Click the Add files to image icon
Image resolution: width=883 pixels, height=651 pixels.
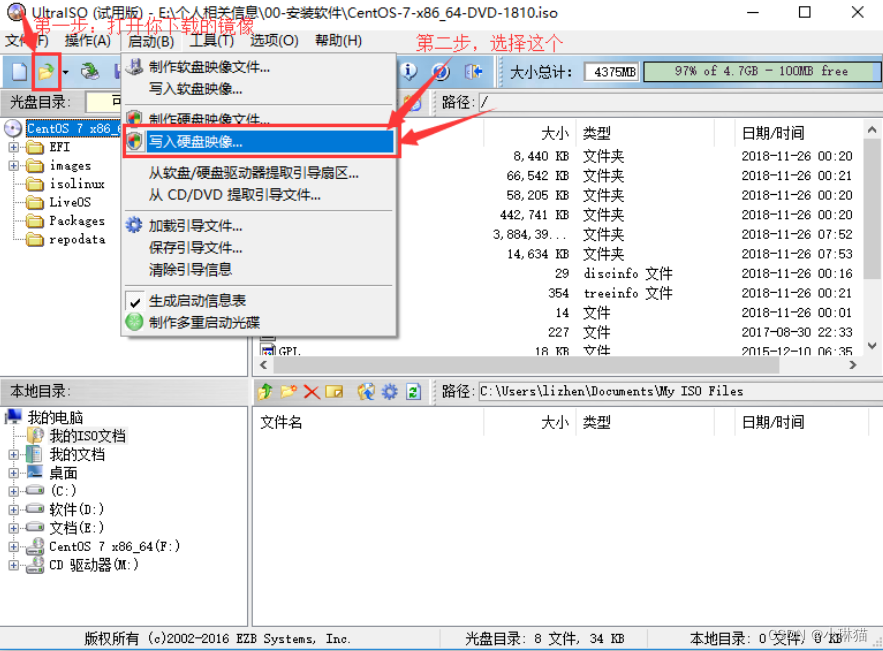click(366, 391)
